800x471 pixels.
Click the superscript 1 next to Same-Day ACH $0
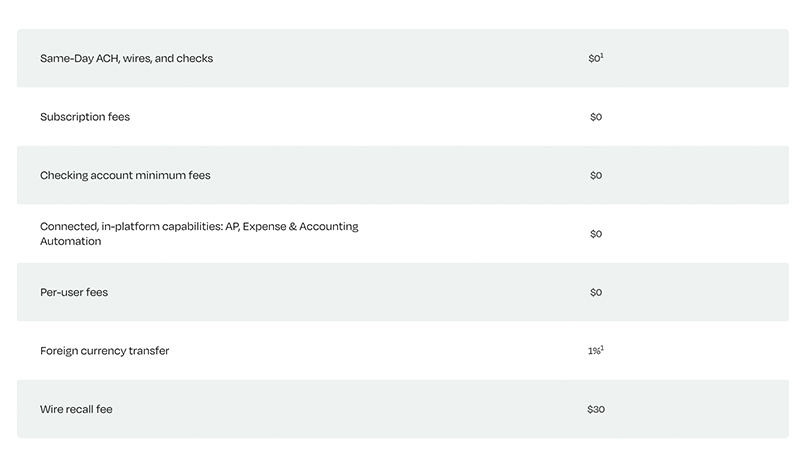pyautogui.click(x=602, y=55)
